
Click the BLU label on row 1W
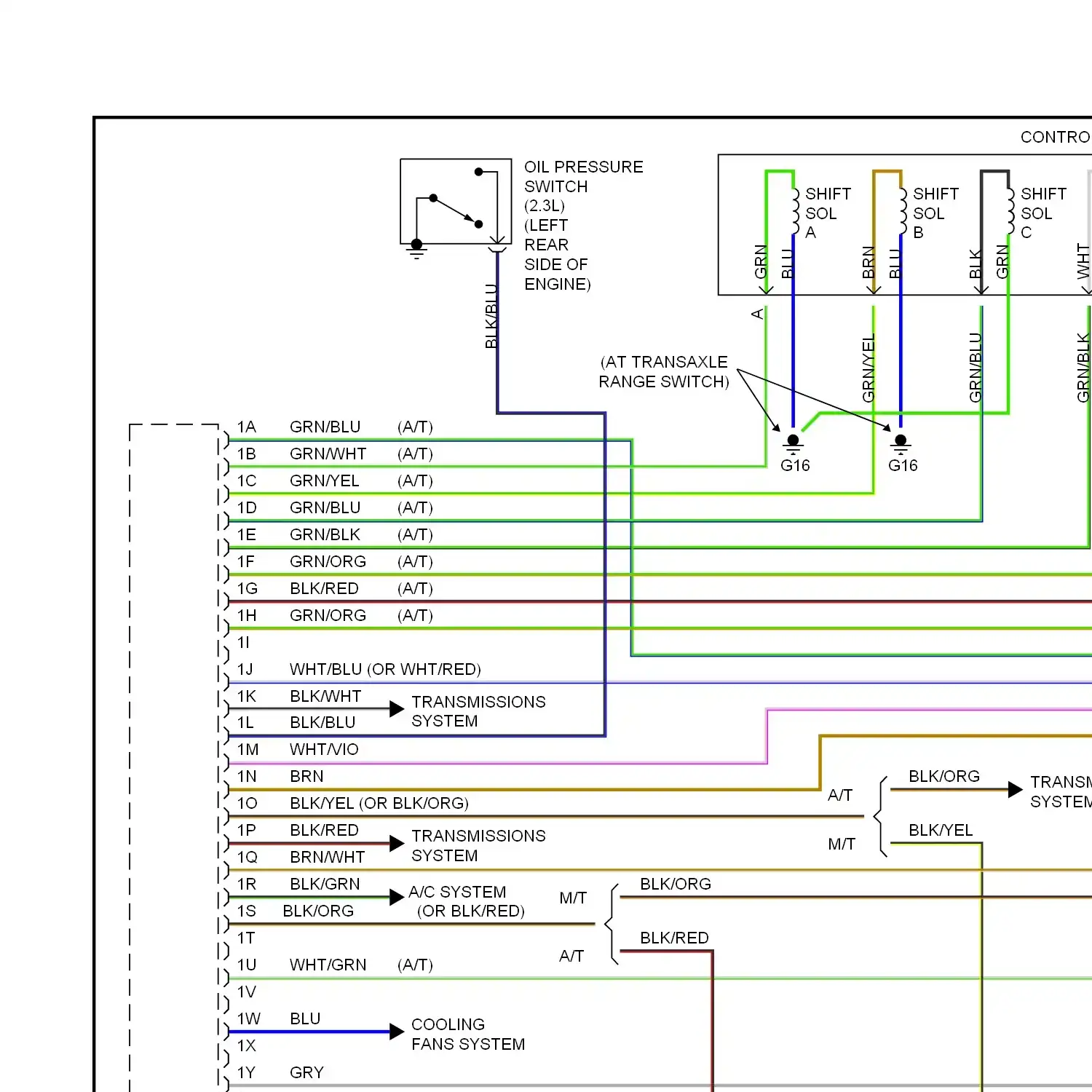pyautogui.click(x=305, y=1019)
